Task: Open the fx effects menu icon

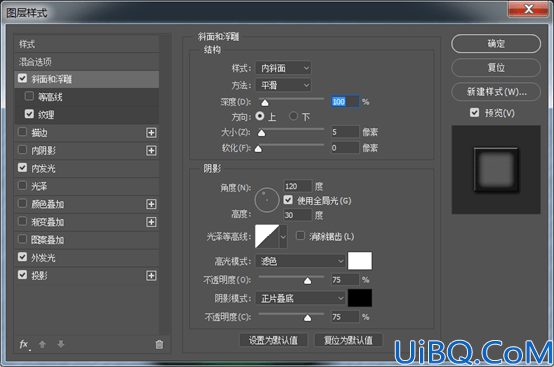Action: 24,344
